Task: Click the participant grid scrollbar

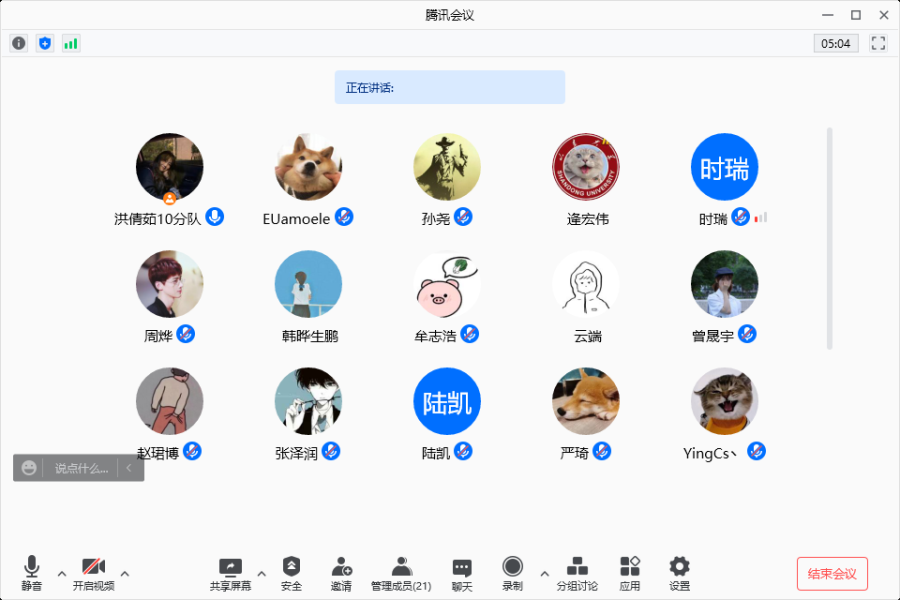Action: [x=829, y=238]
